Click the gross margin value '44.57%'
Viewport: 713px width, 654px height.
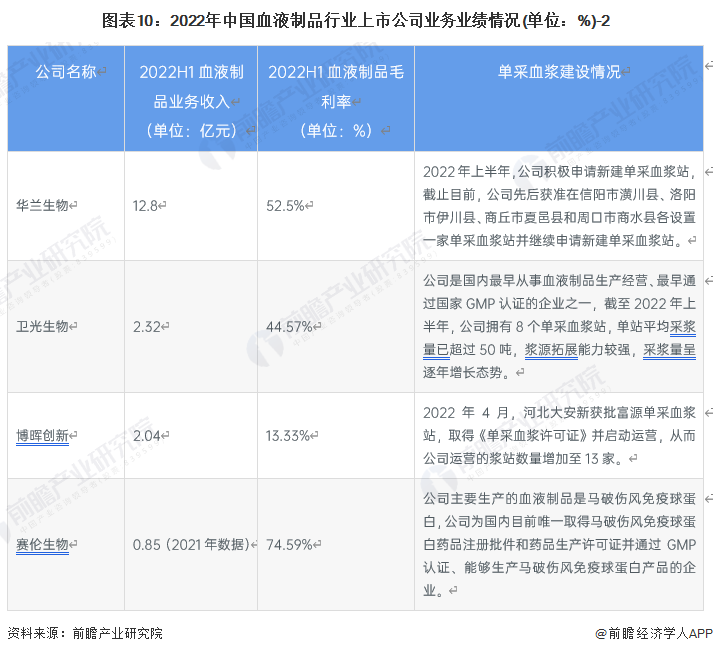coord(289,327)
